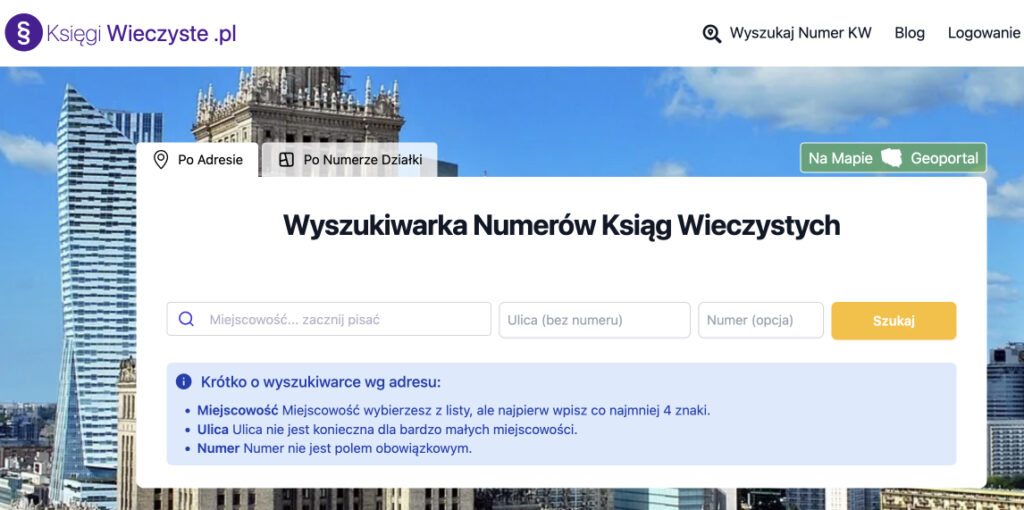
Task: Click the Logowanie link
Action: click(x=983, y=33)
